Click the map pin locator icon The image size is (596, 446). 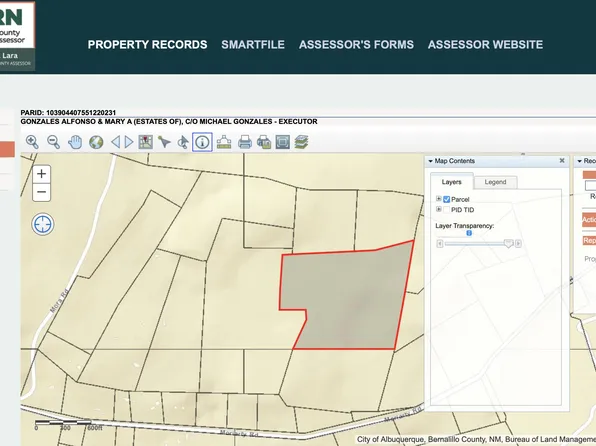point(146,142)
